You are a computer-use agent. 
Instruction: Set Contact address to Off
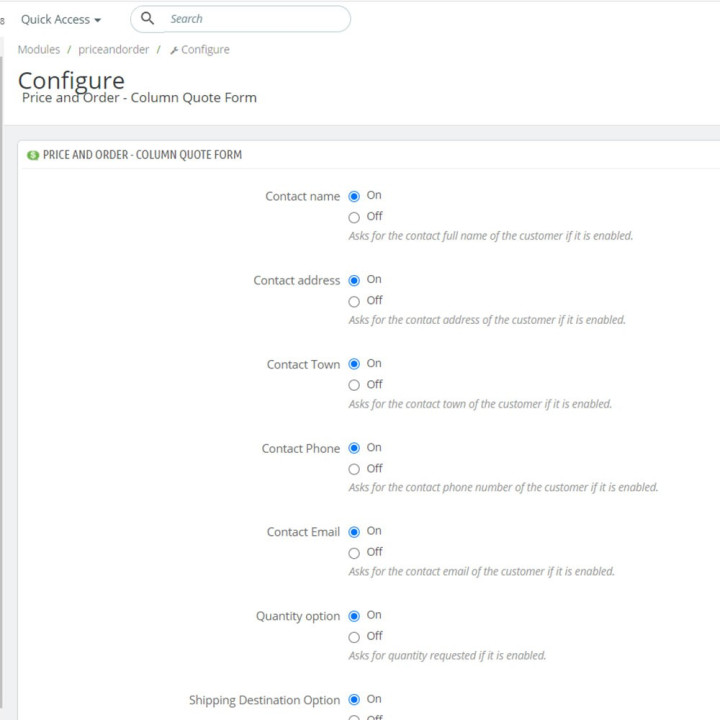(354, 301)
